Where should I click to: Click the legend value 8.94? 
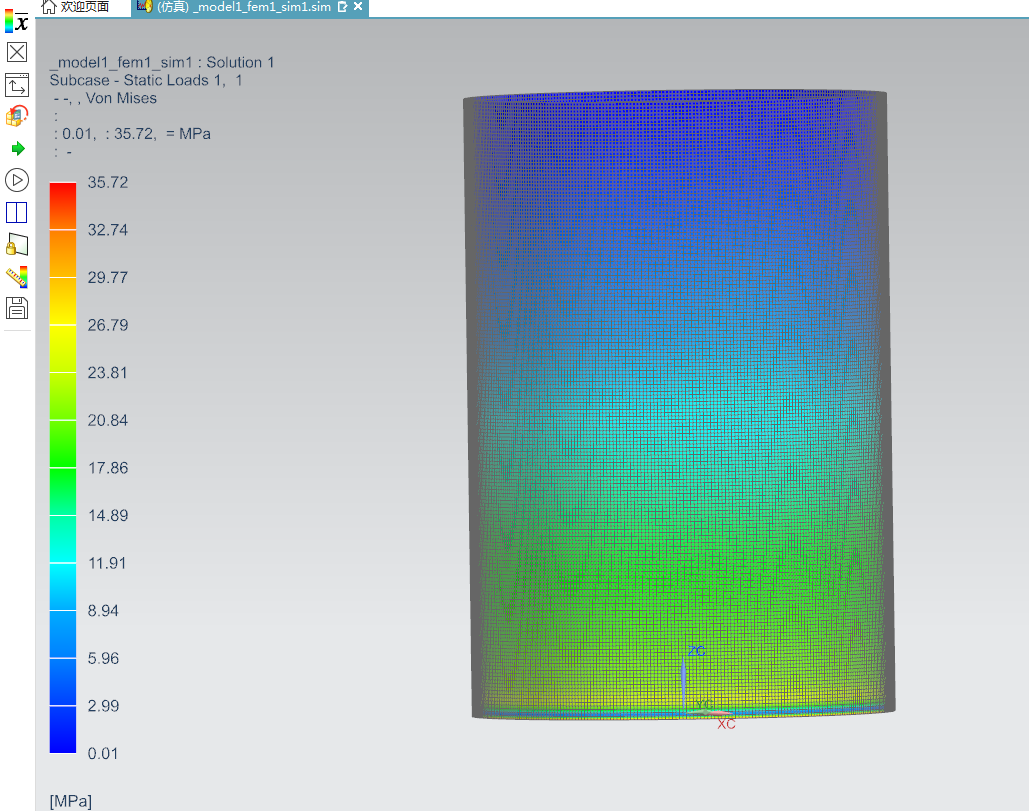(103, 611)
